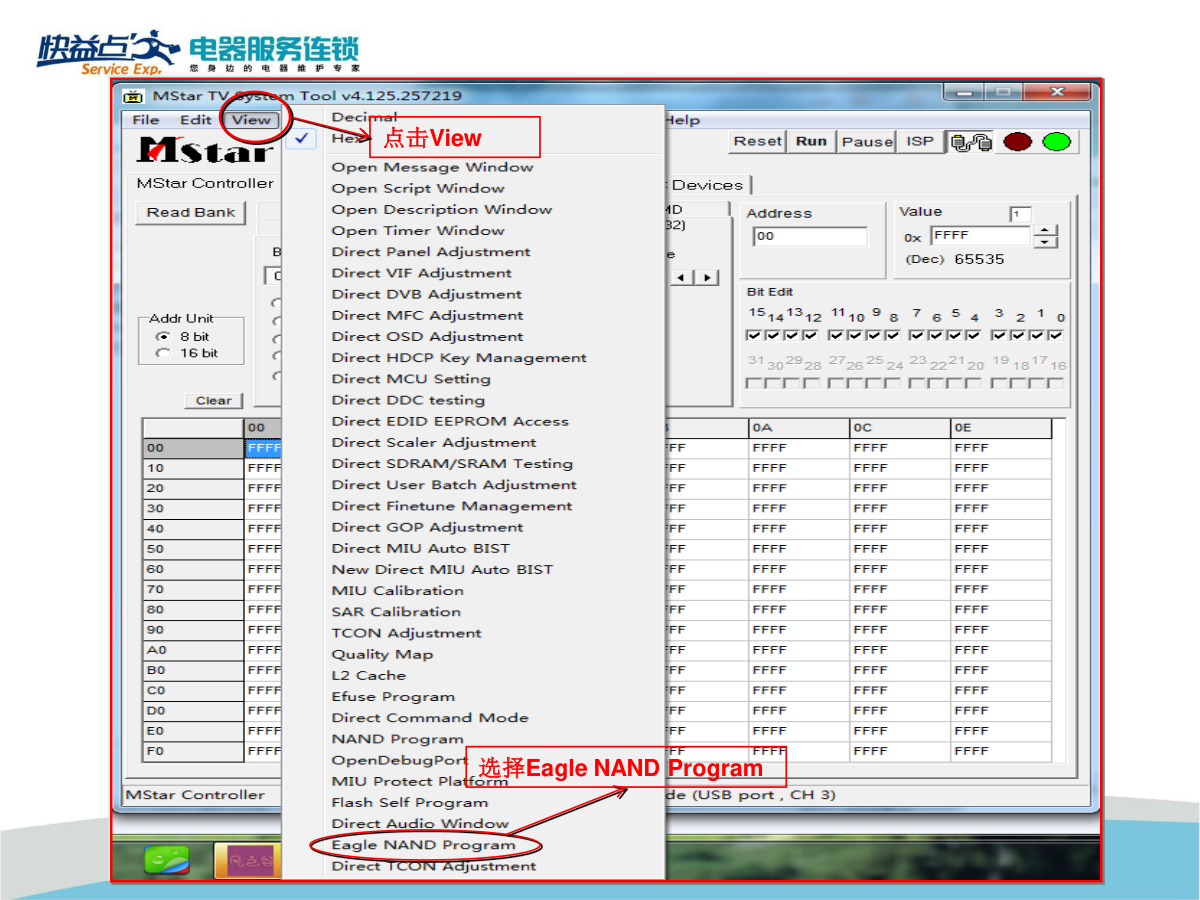Select MIU Calibration menu entry
The height and width of the screenshot is (900, 1200).
[398, 590]
